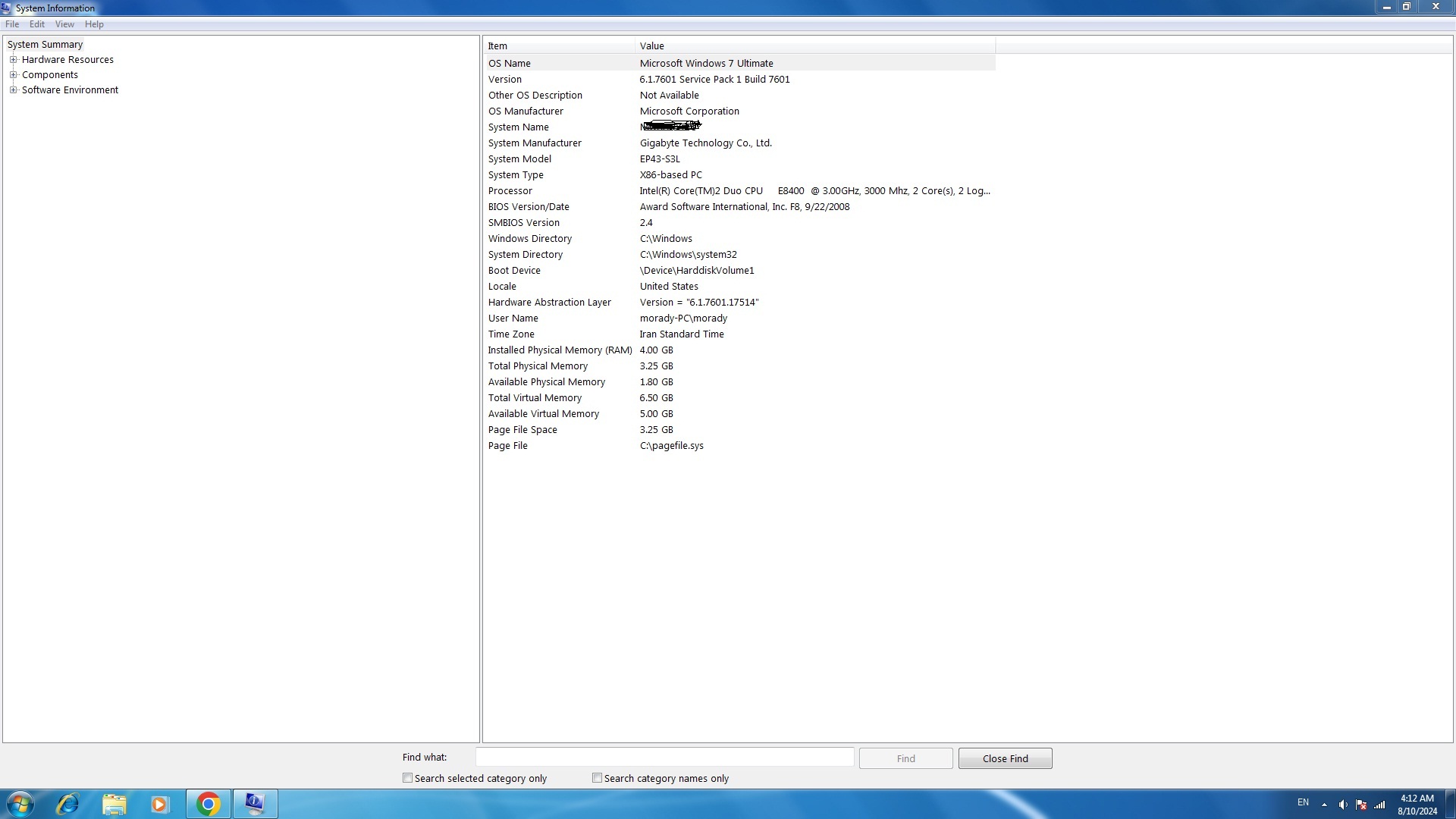This screenshot has height=819, width=1456.
Task: Select the BIOS Version/Date row
Action: (x=740, y=207)
